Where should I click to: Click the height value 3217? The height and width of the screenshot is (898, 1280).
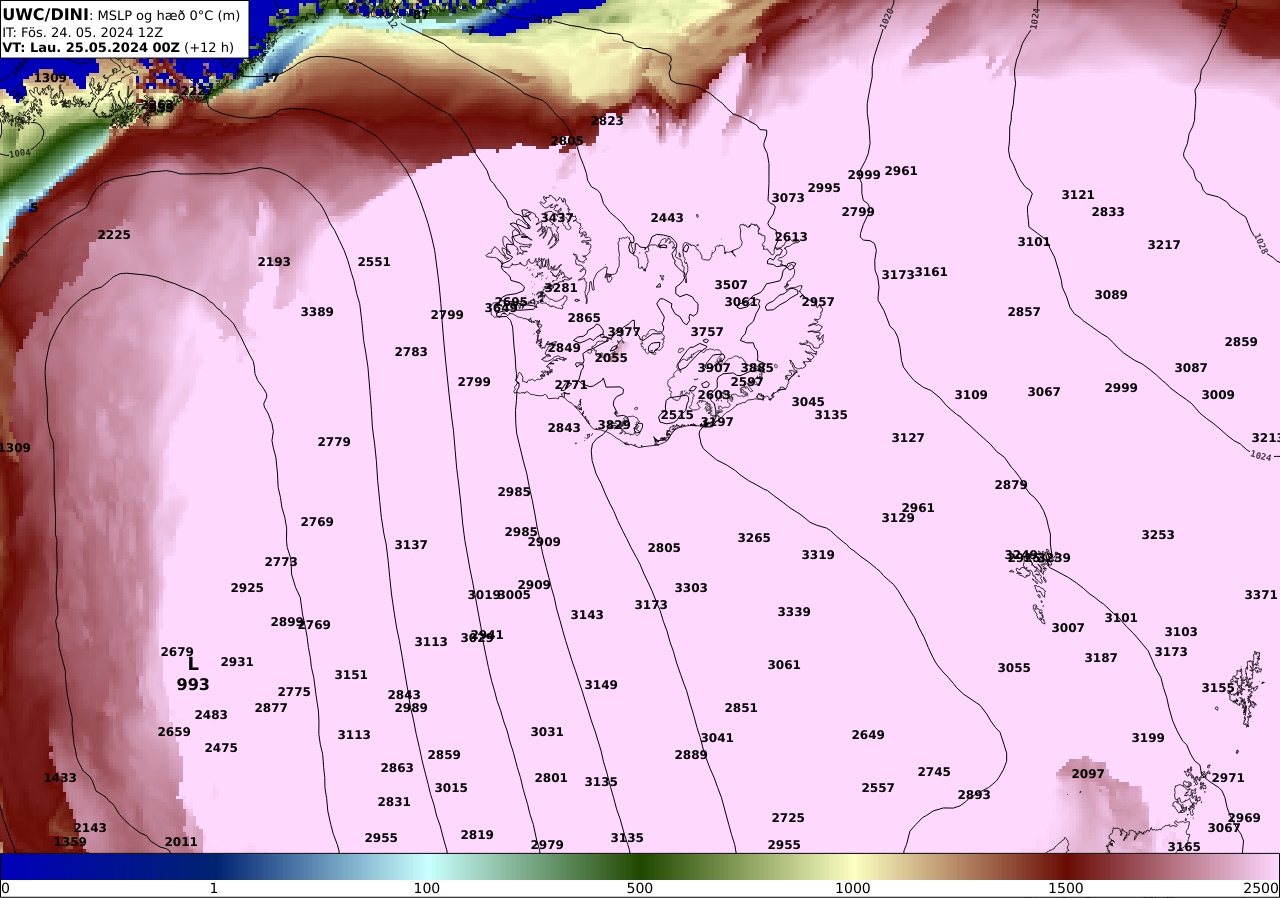click(x=1164, y=245)
